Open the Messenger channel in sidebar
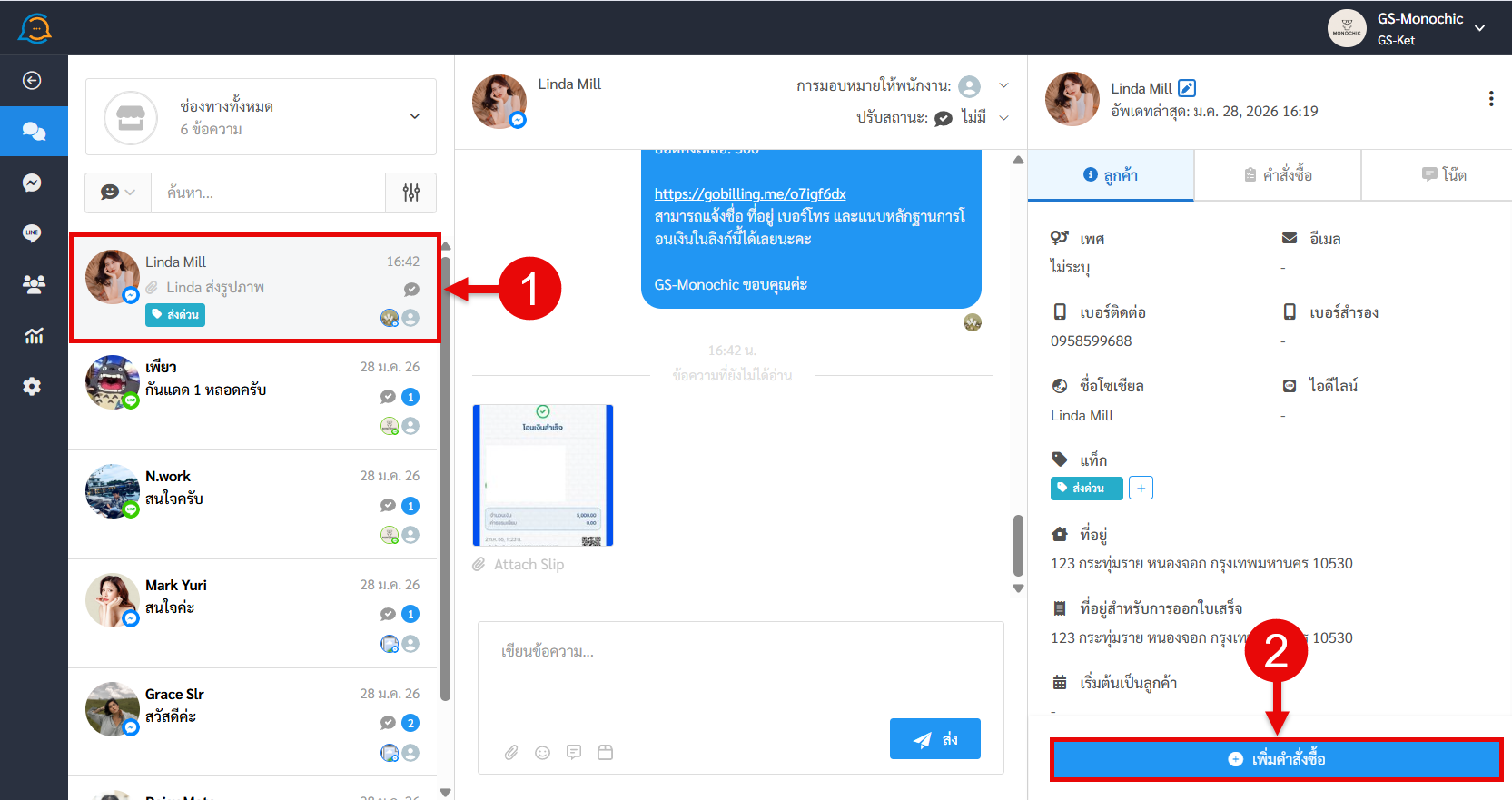 (32, 183)
